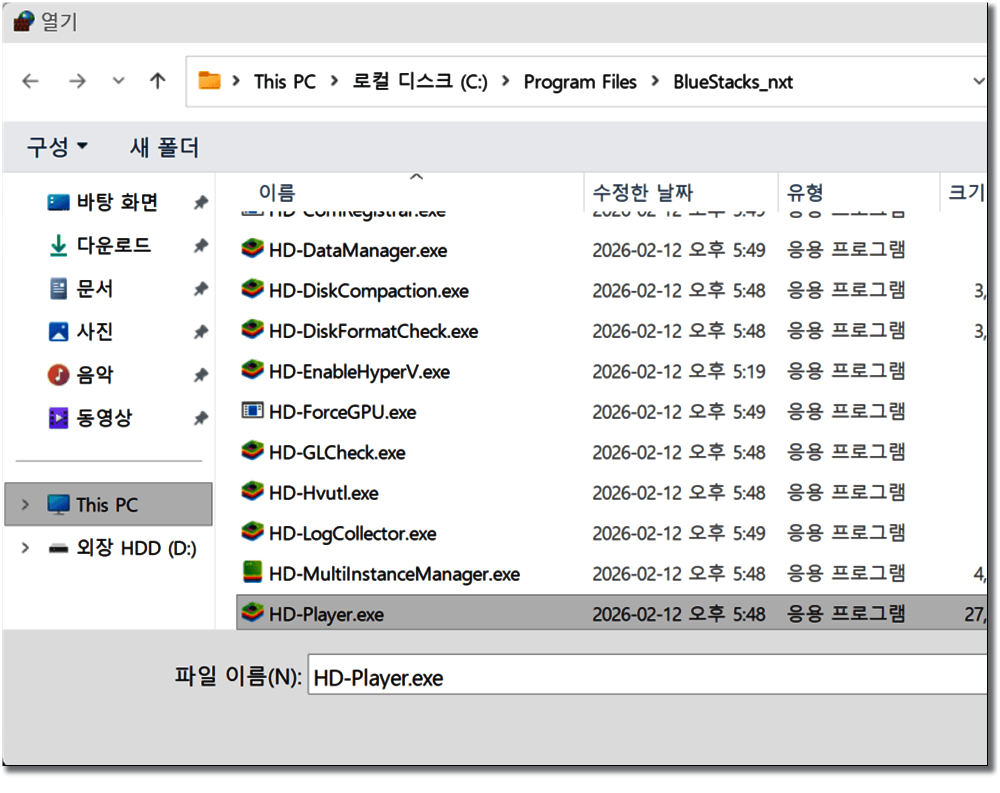Click BlueStacks icon of HD-GLCheck.exe
This screenshot has width=1000, height=793.
pyautogui.click(x=253, y=450)
